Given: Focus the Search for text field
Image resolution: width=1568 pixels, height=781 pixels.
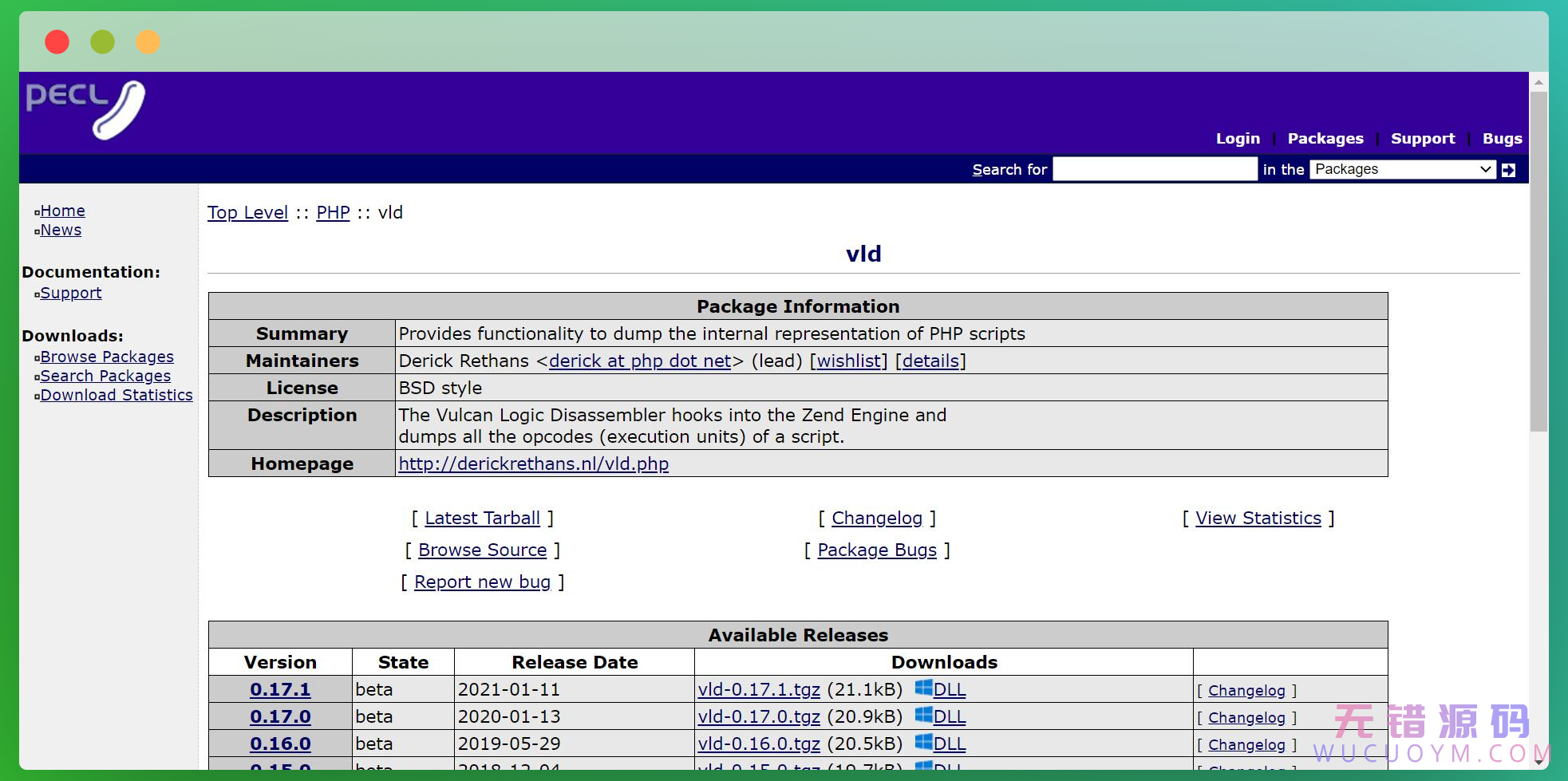Looking at the screenshot, I should point(1154,169).
